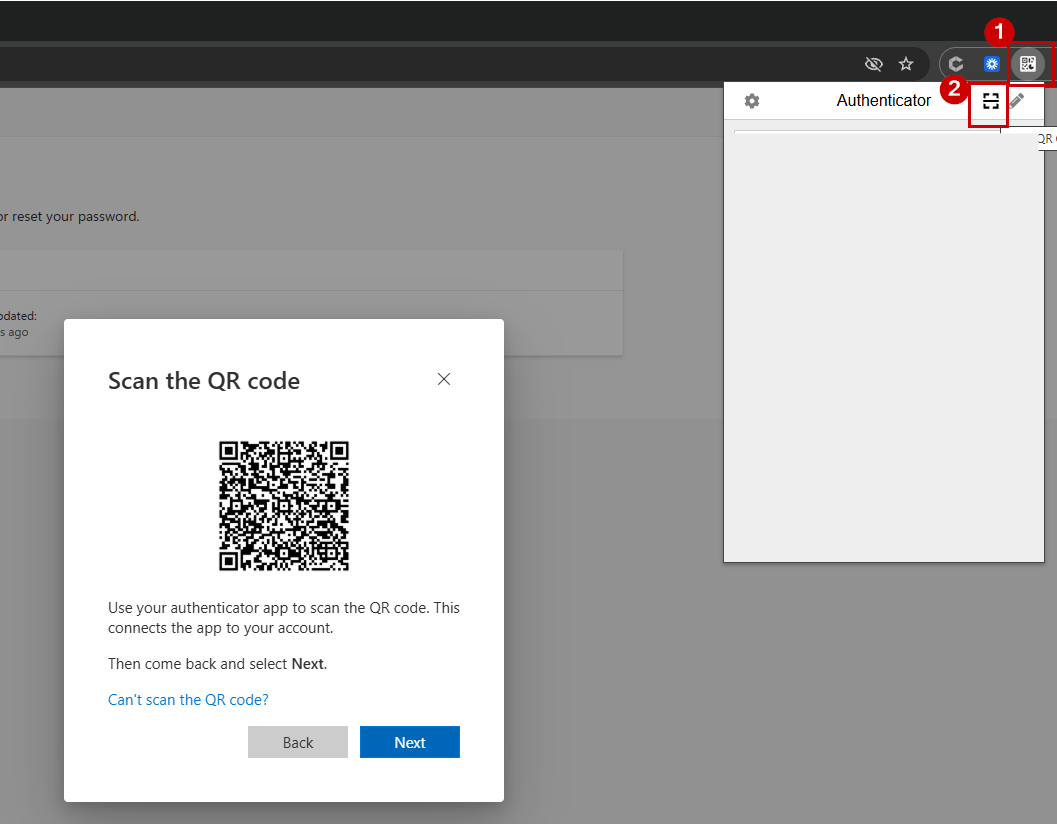Click the C-shaped extension icon
The image size is (1057, 824).
tap(956, 64)
